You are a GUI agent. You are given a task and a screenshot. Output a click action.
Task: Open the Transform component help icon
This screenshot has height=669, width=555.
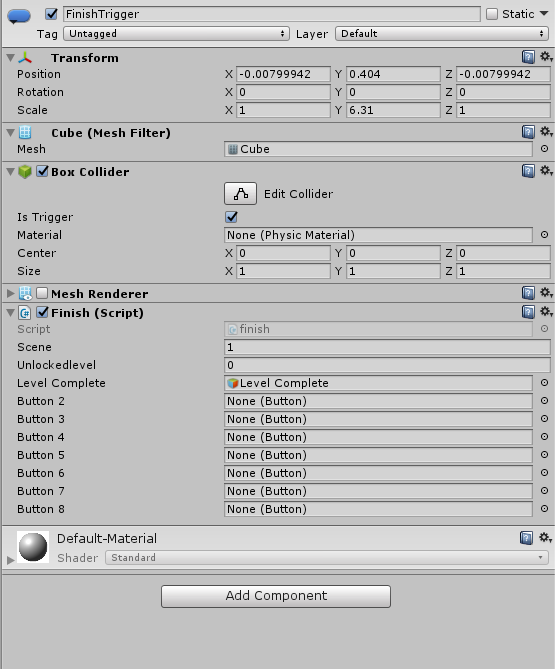click(528, 57)
